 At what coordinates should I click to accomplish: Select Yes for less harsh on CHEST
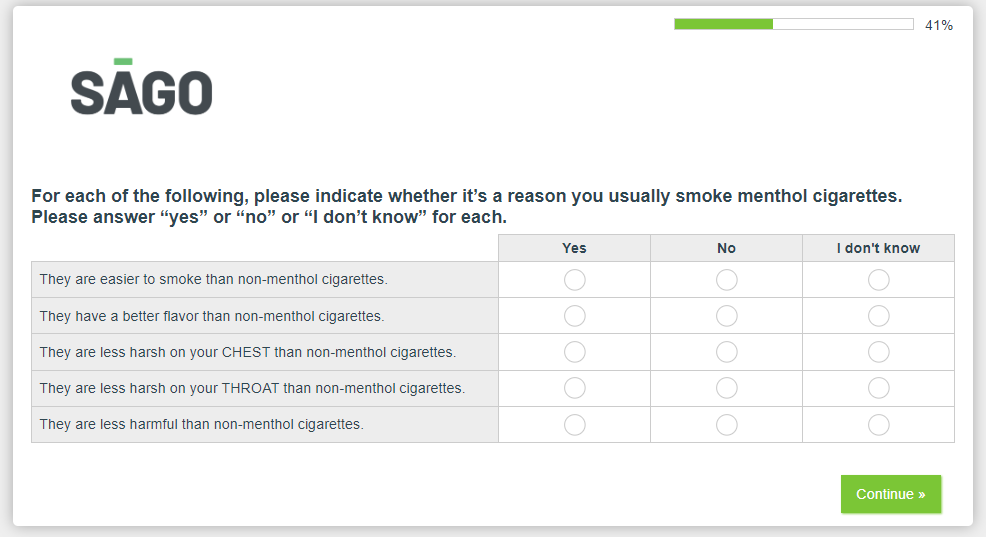(574, 352)
